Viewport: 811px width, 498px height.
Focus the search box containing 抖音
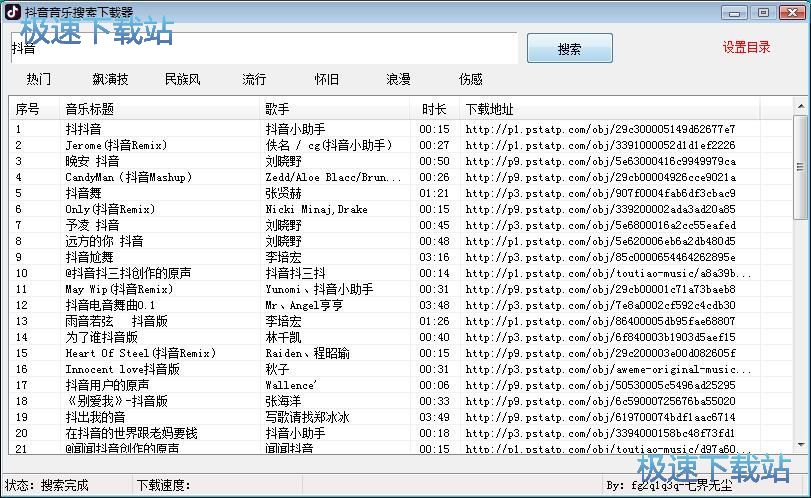[x=264, y=48]
